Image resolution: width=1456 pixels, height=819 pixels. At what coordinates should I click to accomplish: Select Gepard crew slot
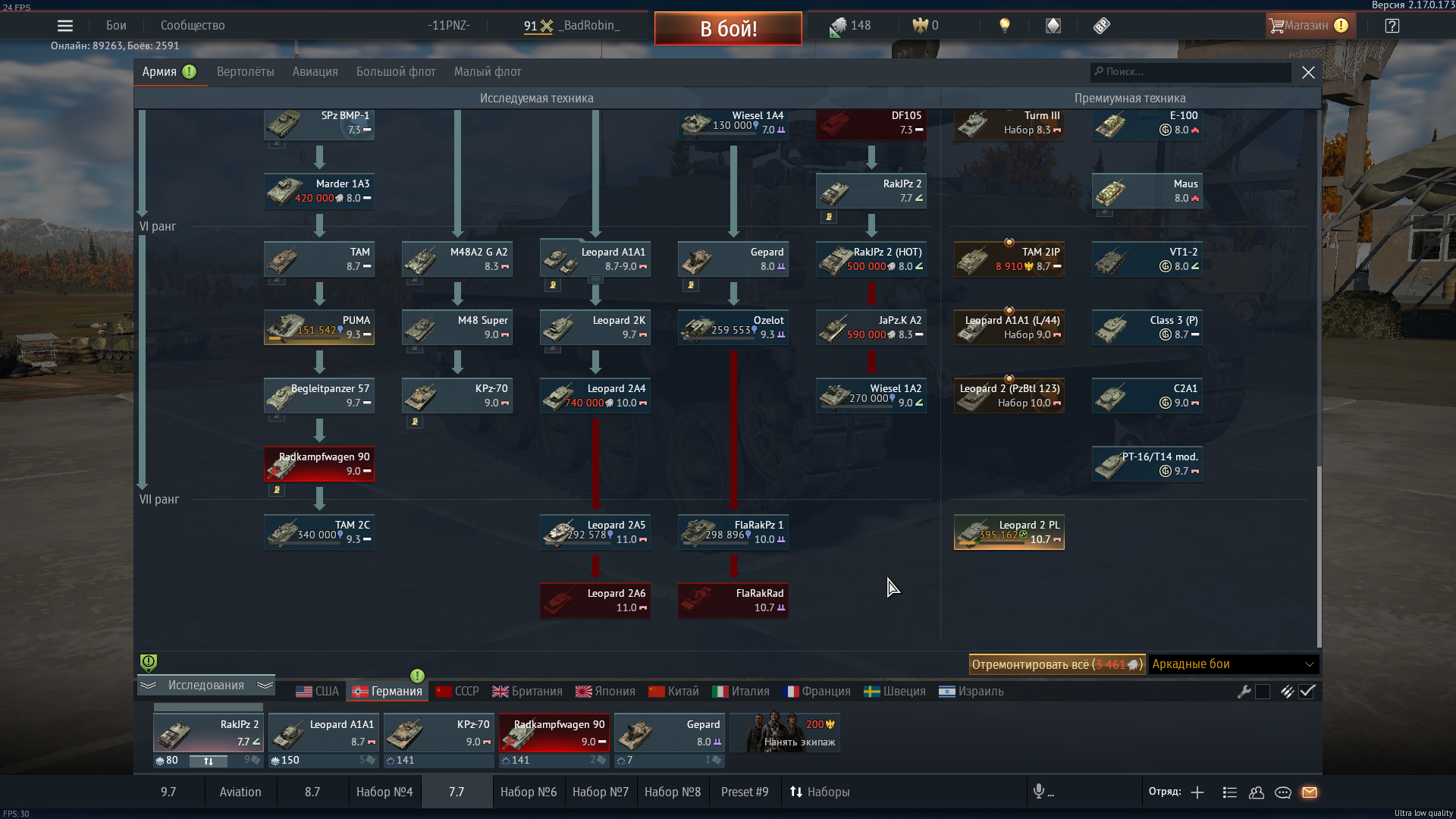[x=670, y=733]
